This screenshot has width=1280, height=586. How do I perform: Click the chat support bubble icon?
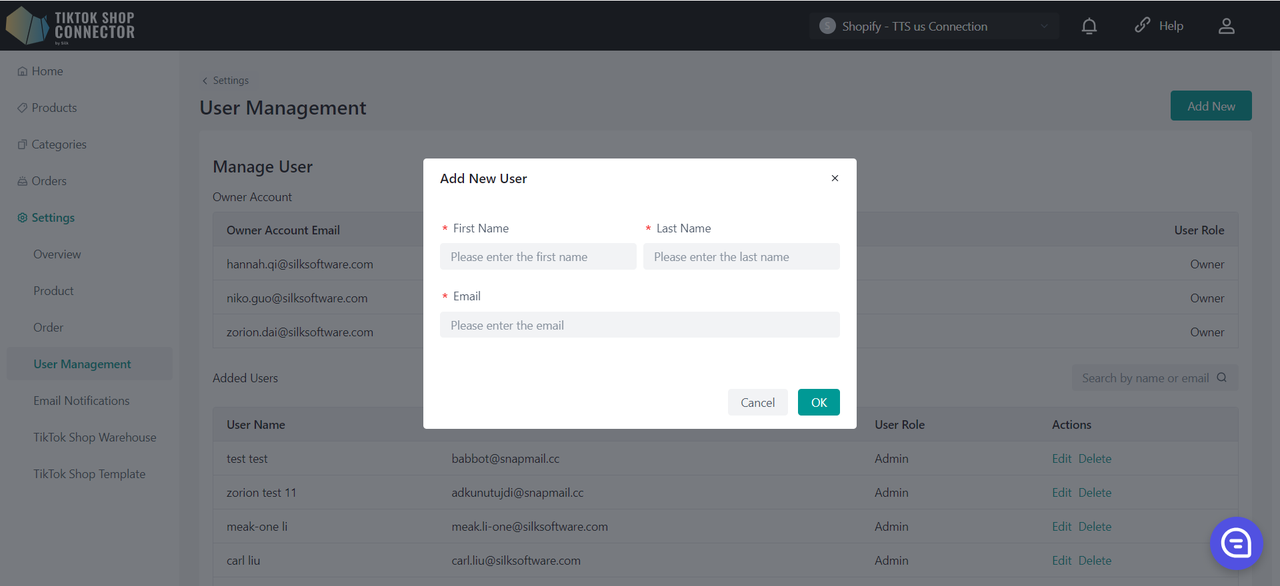click(1236, 543)
